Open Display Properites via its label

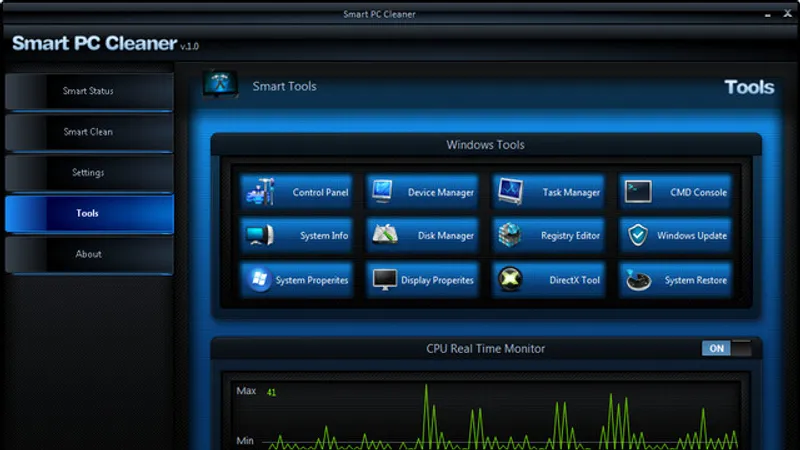pyautogui.click(x=437, y=280)
